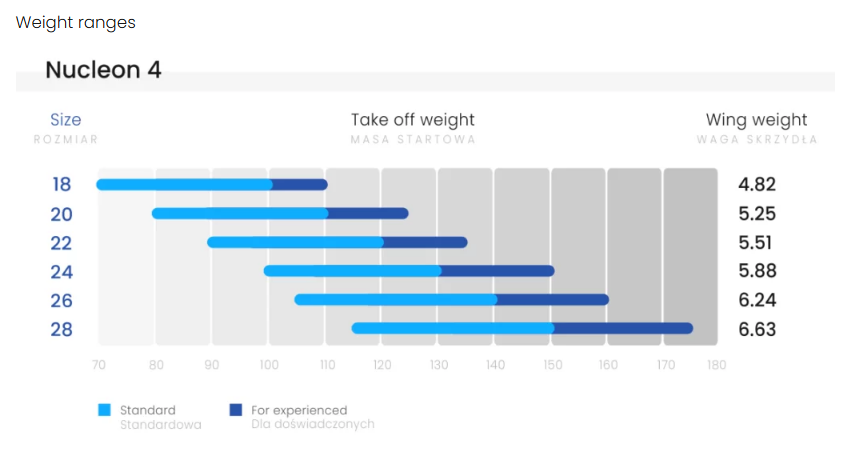
Task: Select size 26 row label
Action: [62, 301]
